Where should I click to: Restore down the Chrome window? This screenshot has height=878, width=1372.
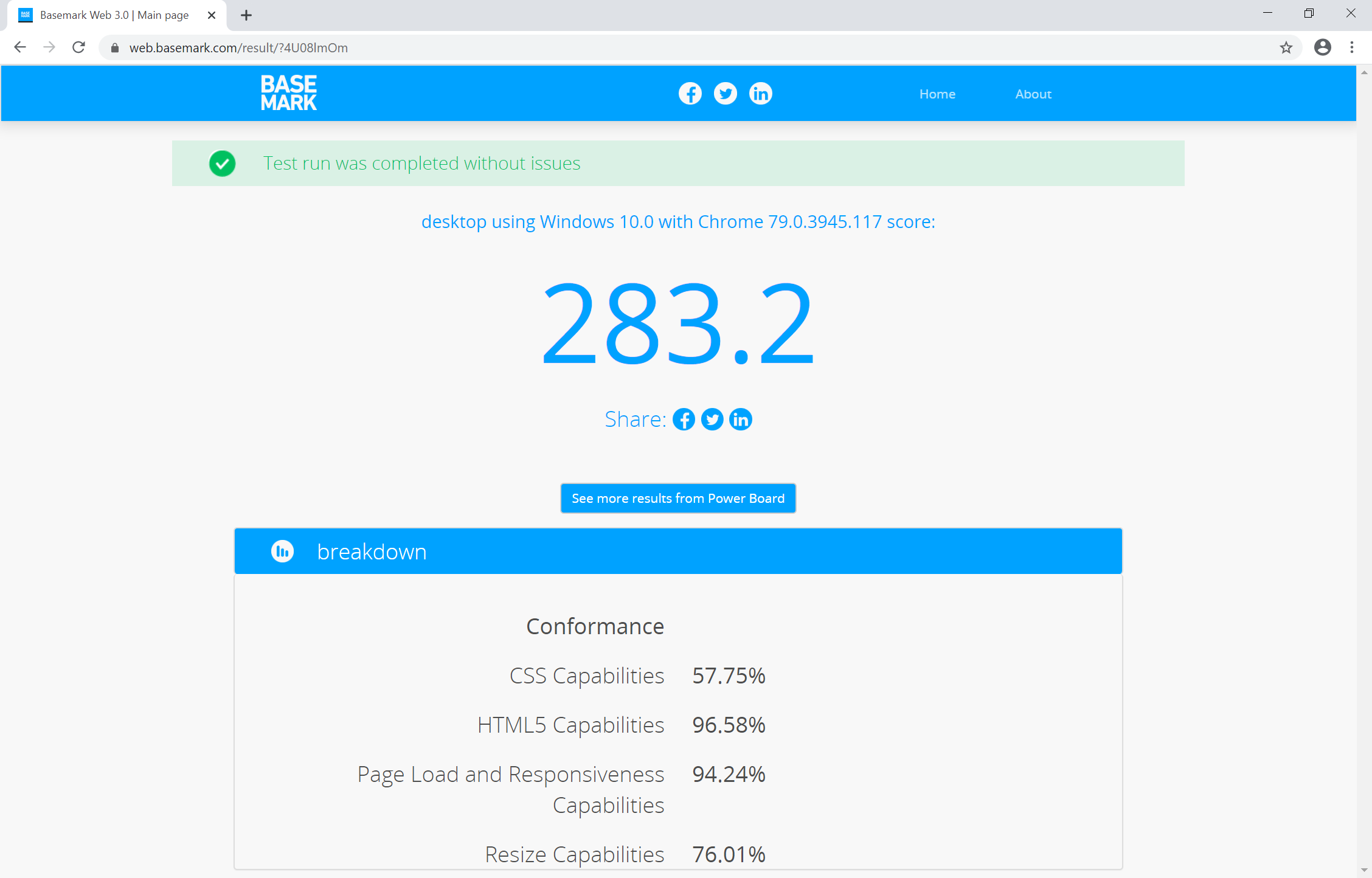1309,13
